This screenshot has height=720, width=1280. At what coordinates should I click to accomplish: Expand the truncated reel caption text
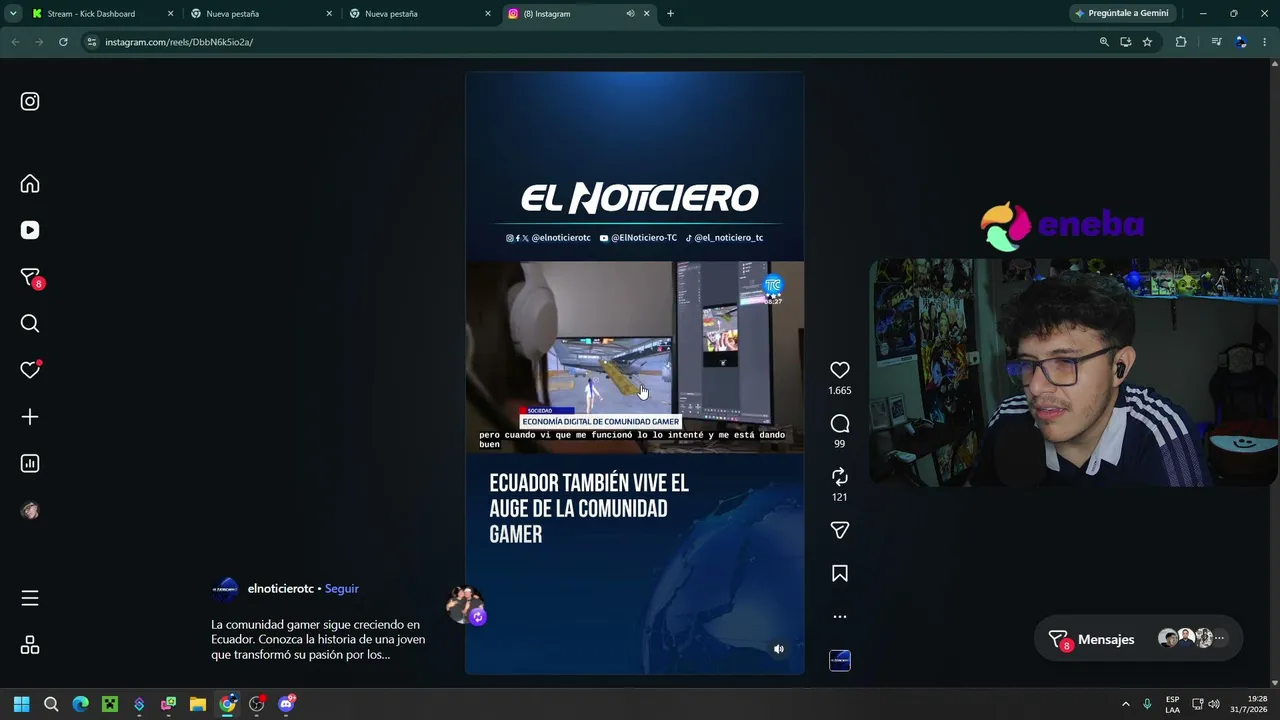coord(318,639)
